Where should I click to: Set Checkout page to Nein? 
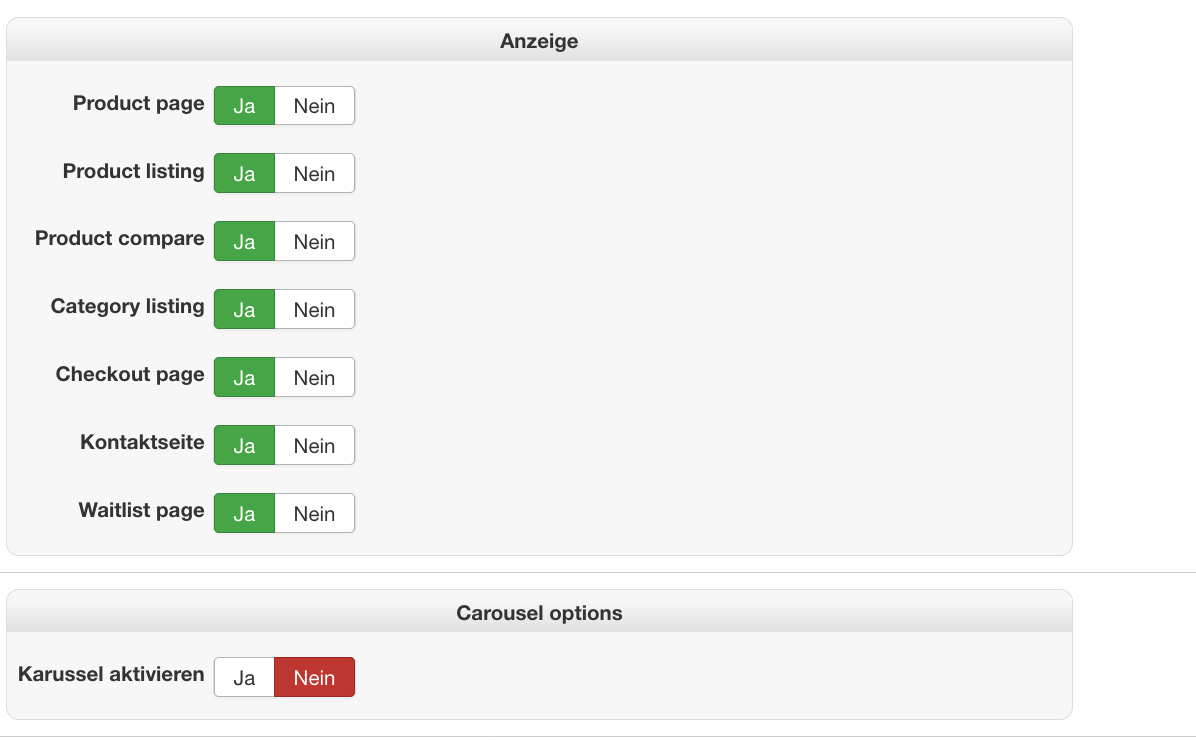[x=314, y=378]
